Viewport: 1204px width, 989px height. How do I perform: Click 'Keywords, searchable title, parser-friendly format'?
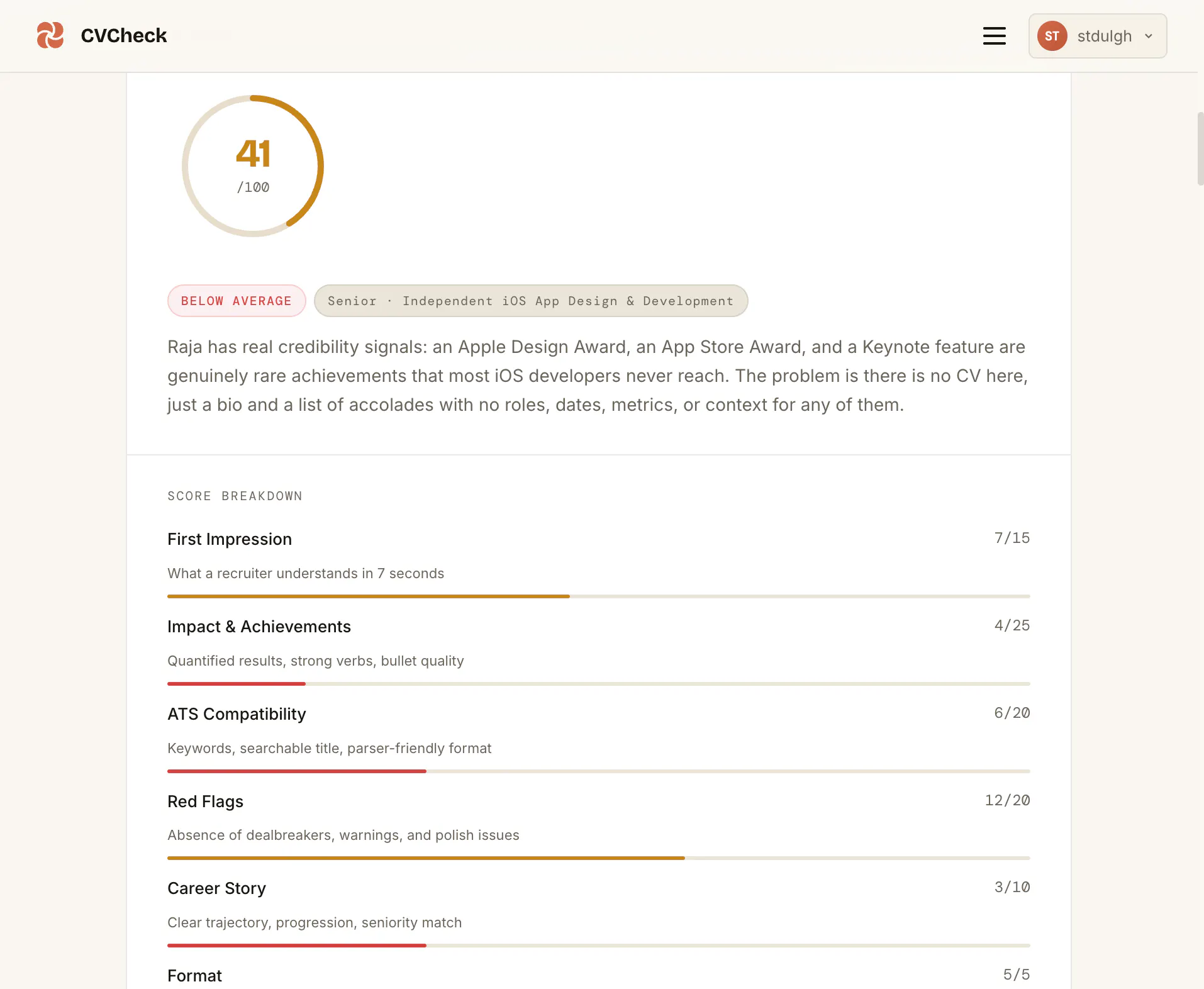click(330, 748)
